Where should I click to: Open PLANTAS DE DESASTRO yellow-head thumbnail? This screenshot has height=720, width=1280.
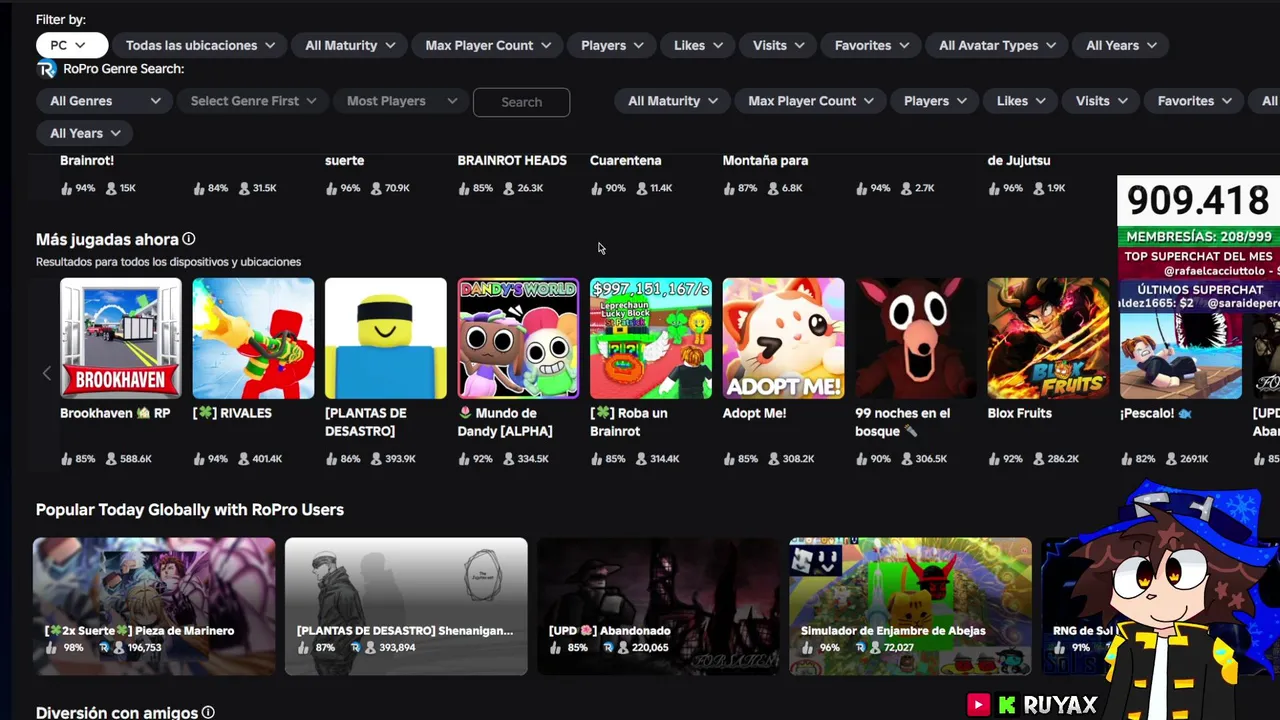385,338
